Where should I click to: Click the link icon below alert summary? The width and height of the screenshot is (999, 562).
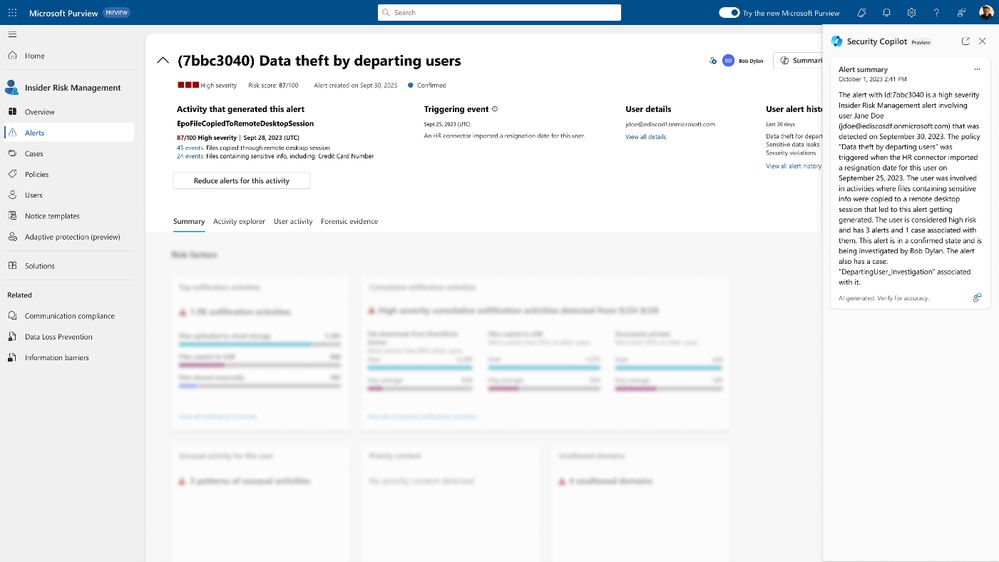tap(977, 298)
